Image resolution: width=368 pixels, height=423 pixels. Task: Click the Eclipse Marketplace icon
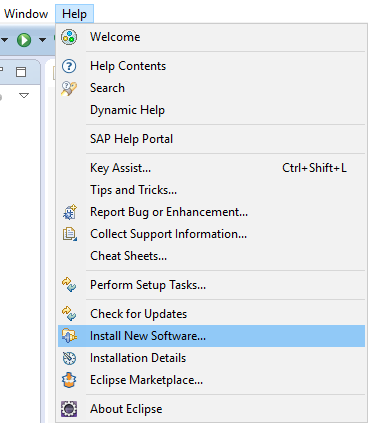69,380
